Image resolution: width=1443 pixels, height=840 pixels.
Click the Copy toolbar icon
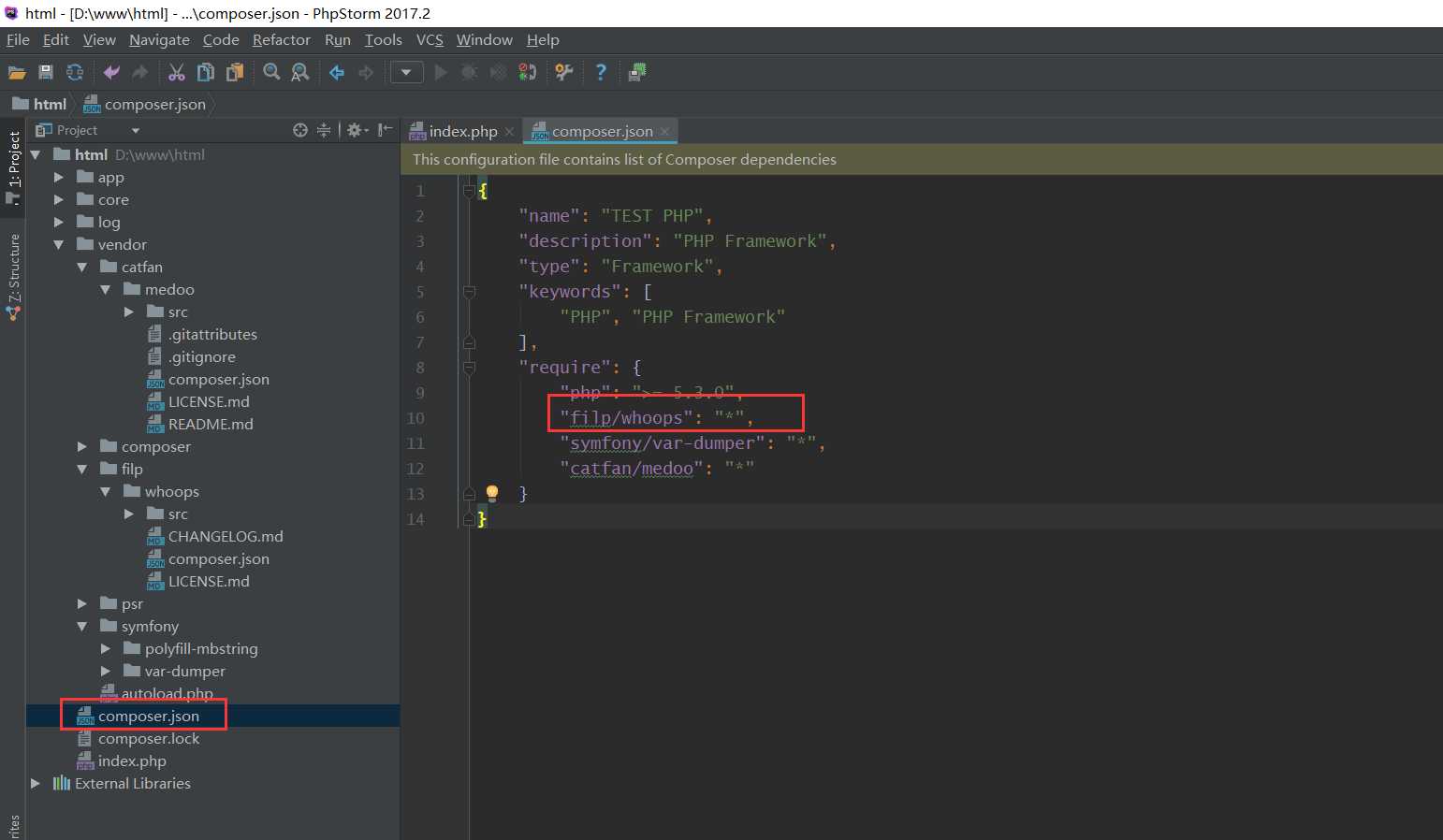click(206, 72)
